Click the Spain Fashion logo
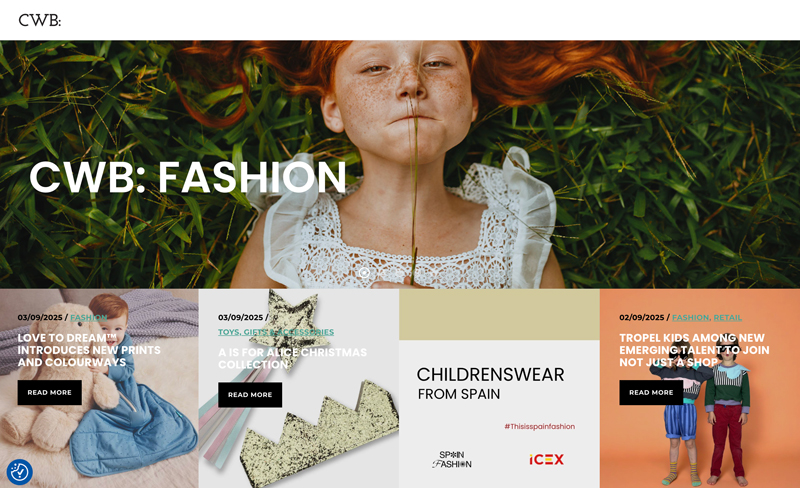The image size is (800, 488). coord(452,459)
